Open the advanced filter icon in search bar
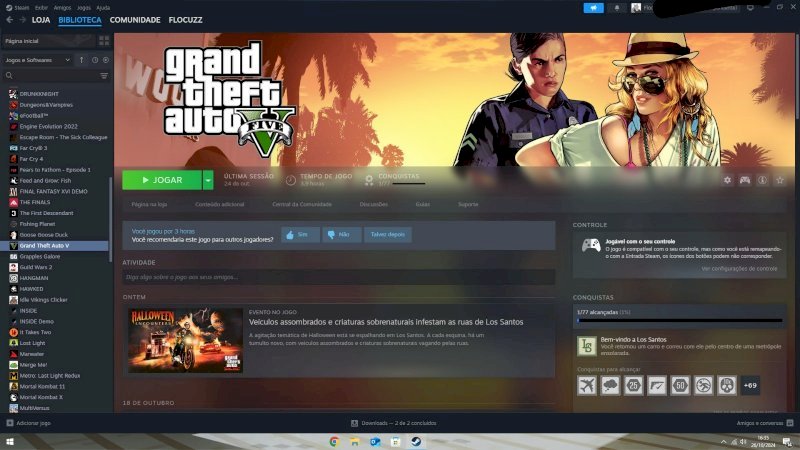 [x=104, y=76]
